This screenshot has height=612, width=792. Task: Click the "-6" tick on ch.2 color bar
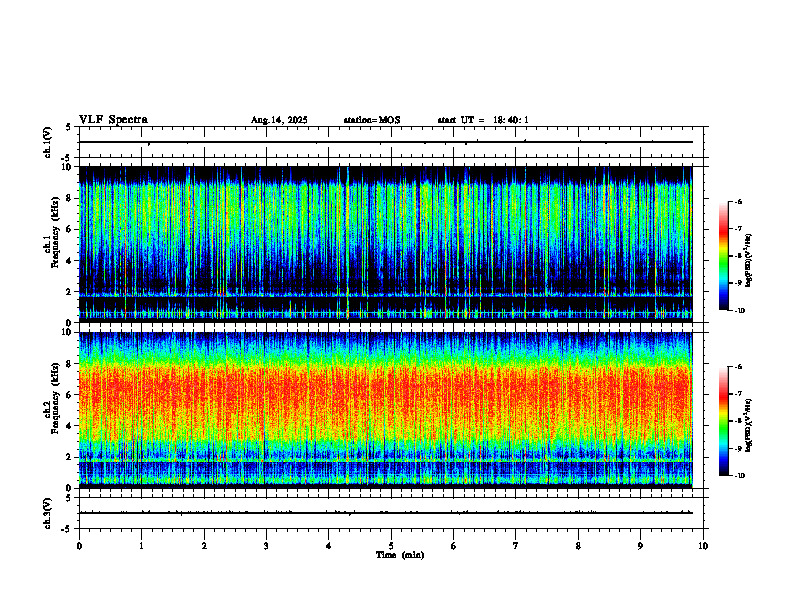pos(738,367)
